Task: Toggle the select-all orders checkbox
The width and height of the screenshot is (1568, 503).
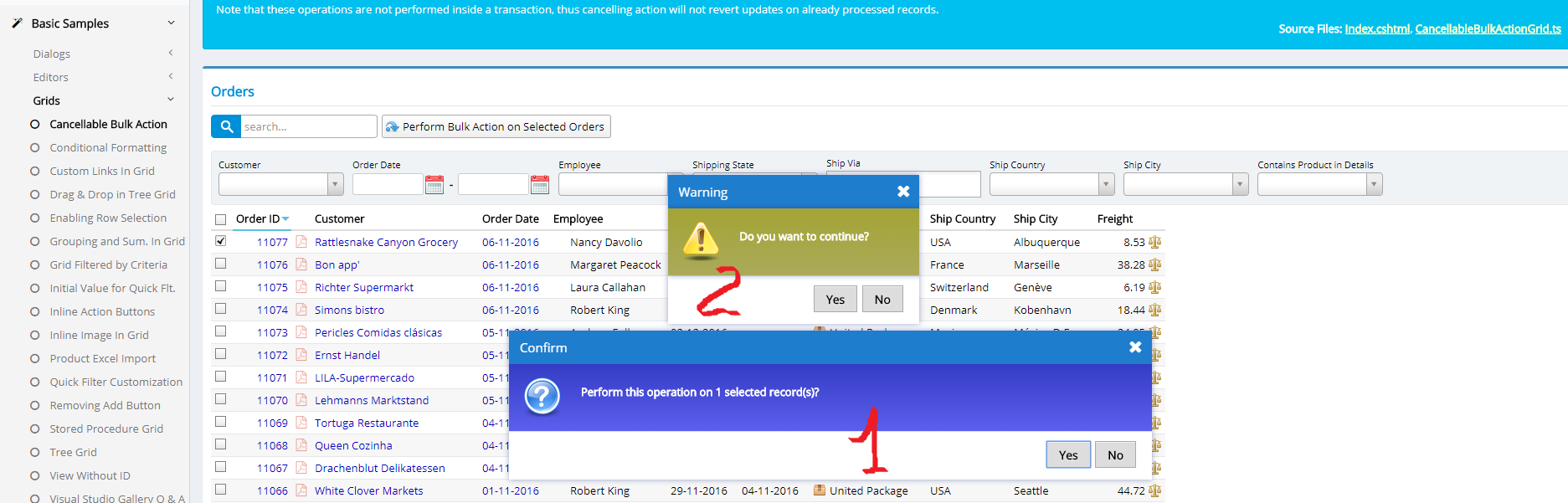Action: [x=221, y=219]
